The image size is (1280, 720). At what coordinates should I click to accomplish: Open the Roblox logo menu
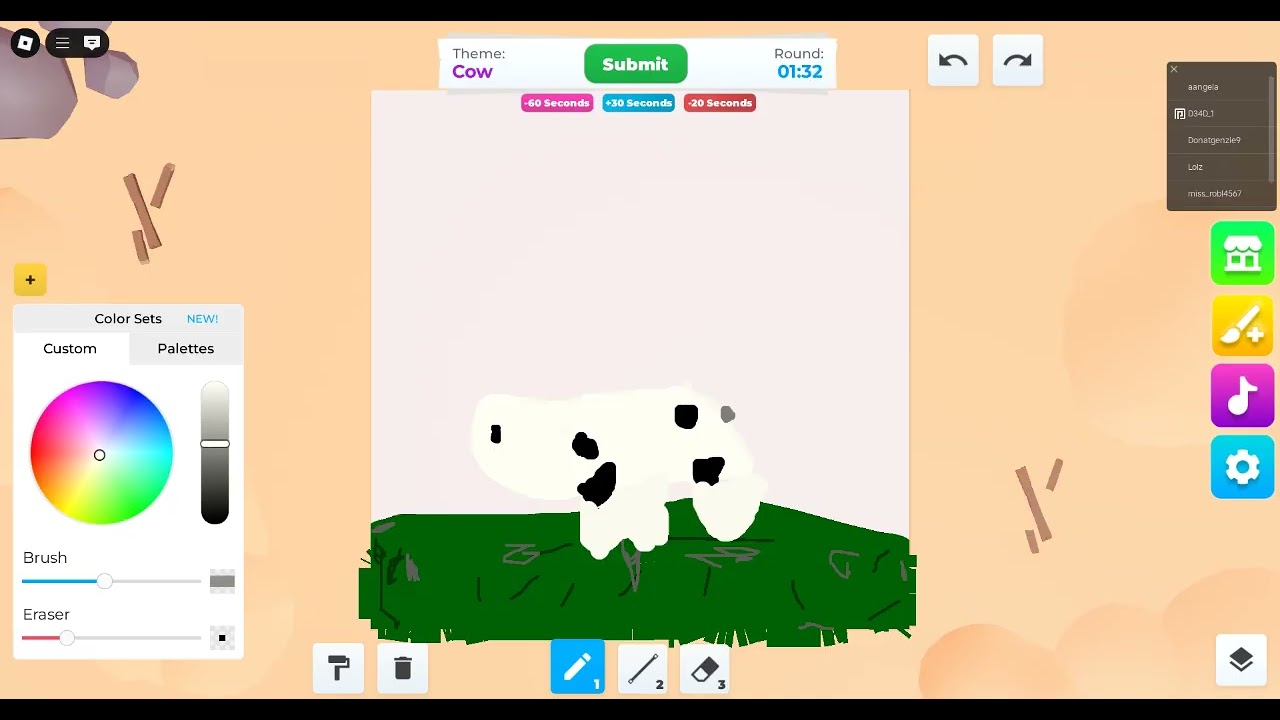tap(25, 43)
